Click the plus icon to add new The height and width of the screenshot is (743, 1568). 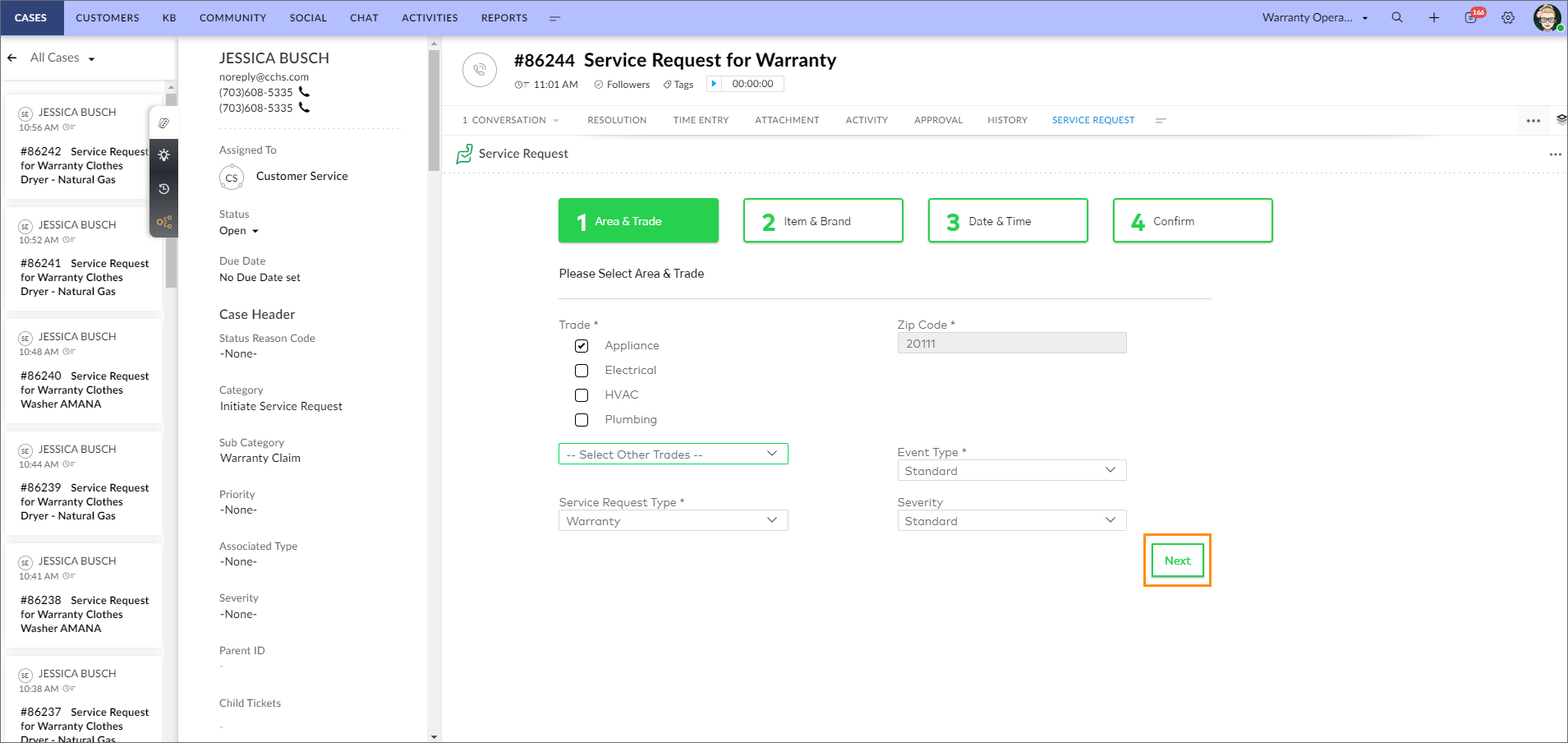click(x=1433, y=17)
